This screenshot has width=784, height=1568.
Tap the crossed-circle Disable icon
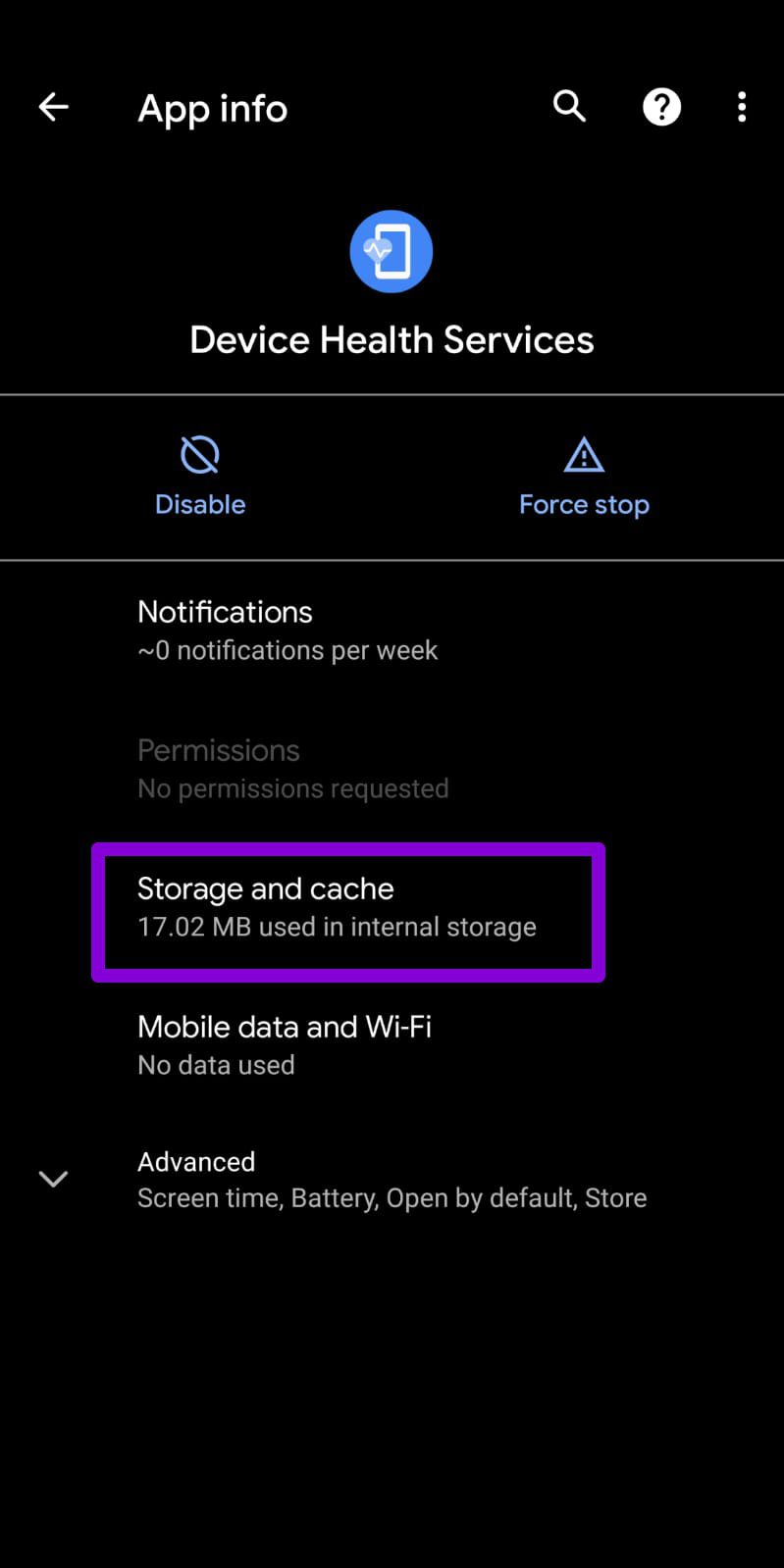[200, 455]
